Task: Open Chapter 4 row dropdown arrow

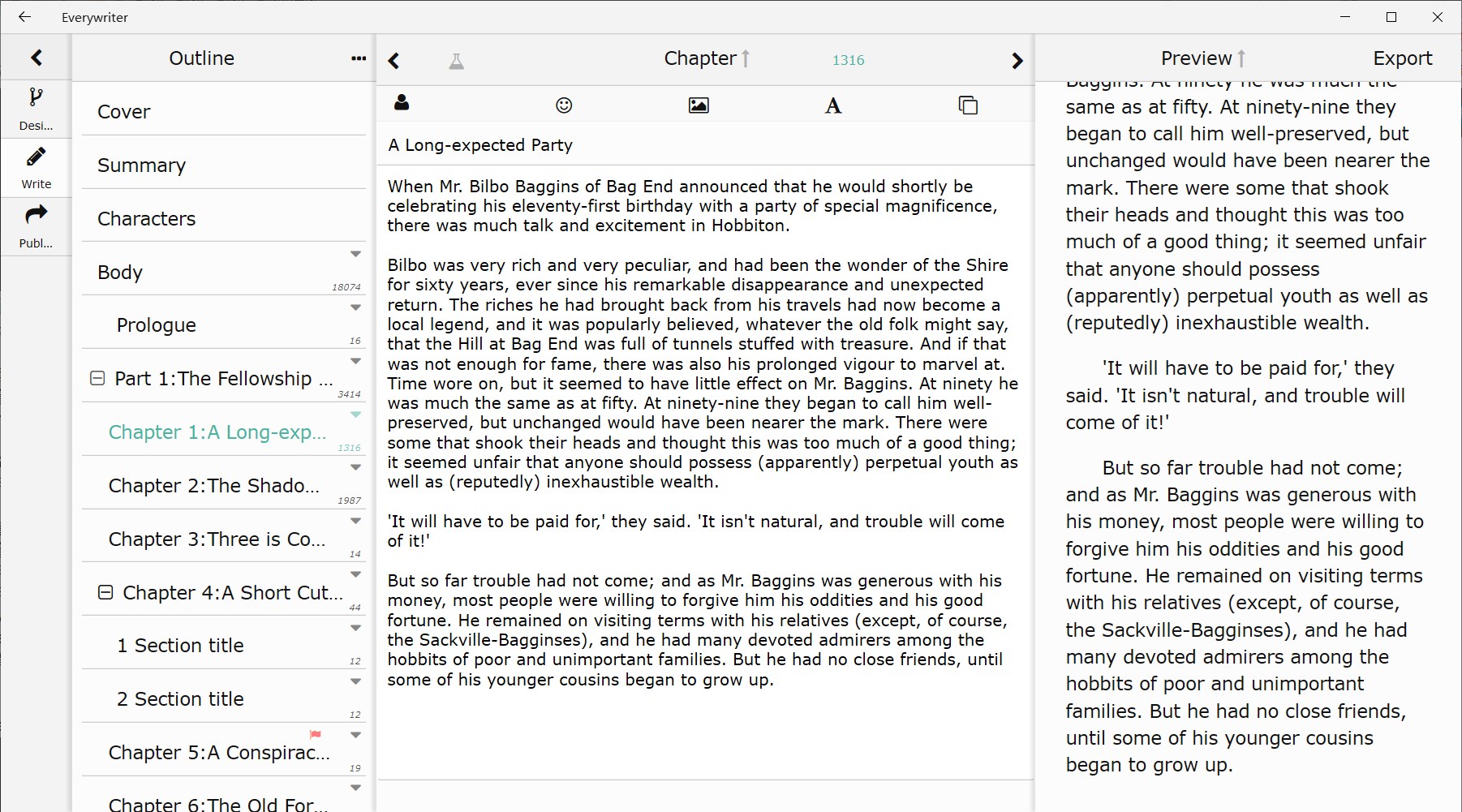Action: pos(355,574)
